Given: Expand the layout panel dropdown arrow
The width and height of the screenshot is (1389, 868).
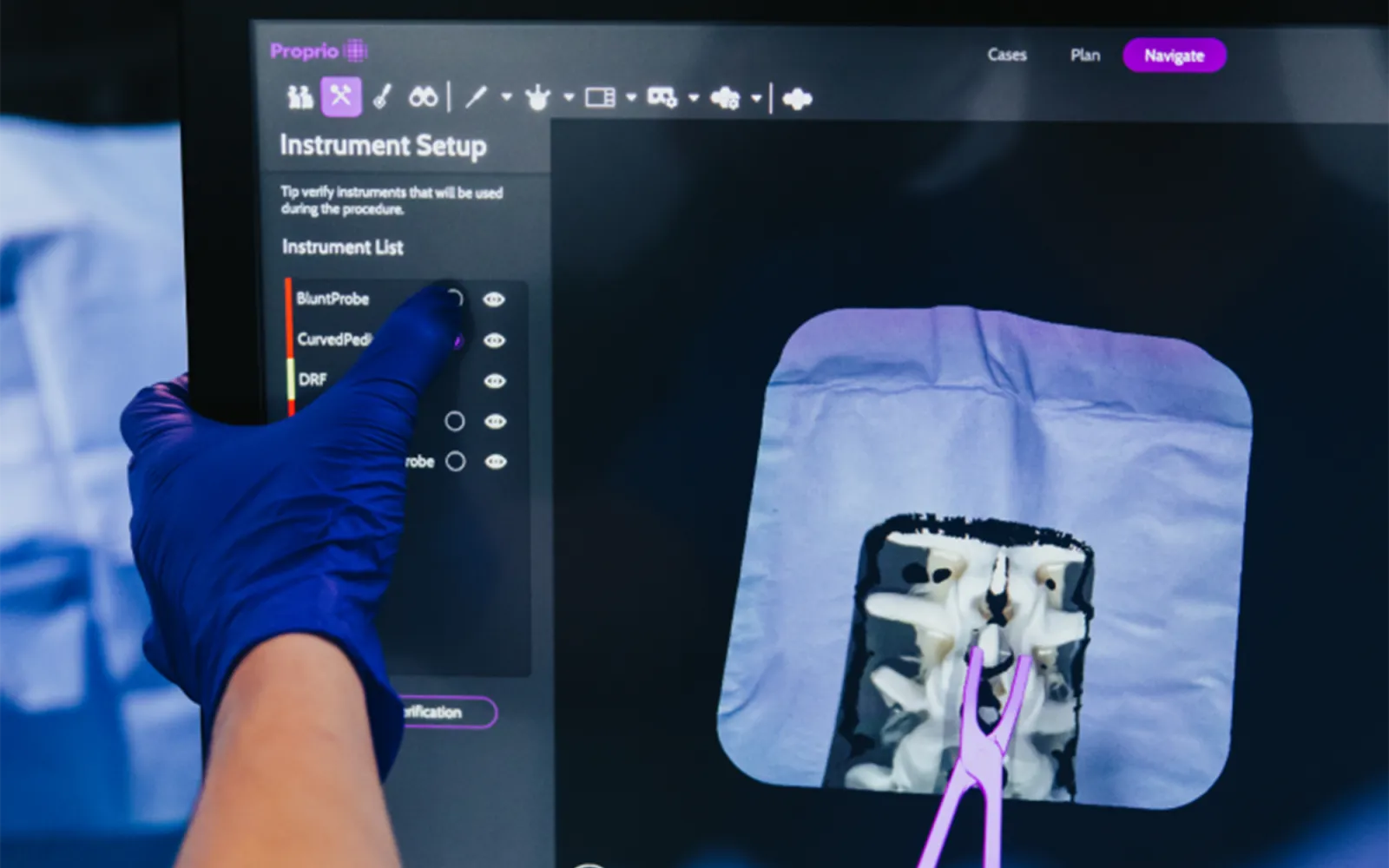Looking at the screenshot, I should point(631,97).
